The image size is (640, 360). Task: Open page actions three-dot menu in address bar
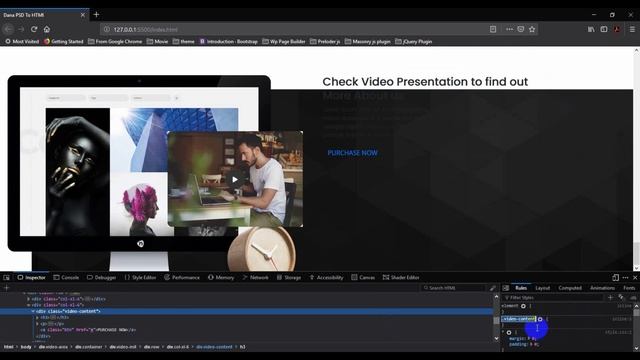(509, 29)
